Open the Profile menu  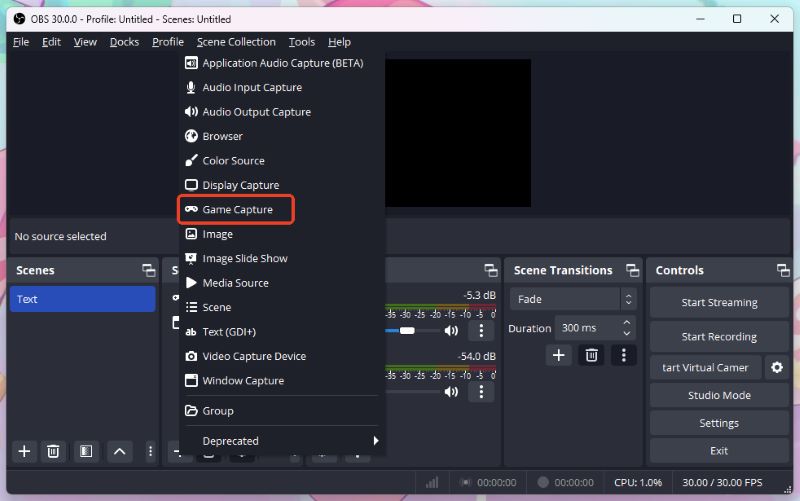coord(168,42)
